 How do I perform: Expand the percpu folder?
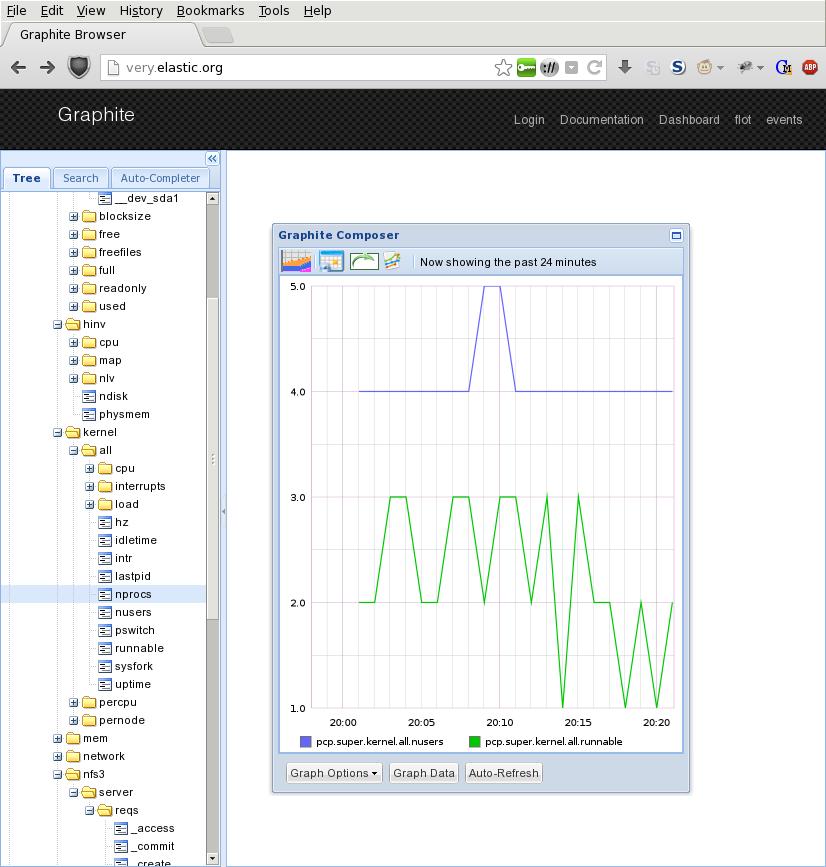[74, 703]
